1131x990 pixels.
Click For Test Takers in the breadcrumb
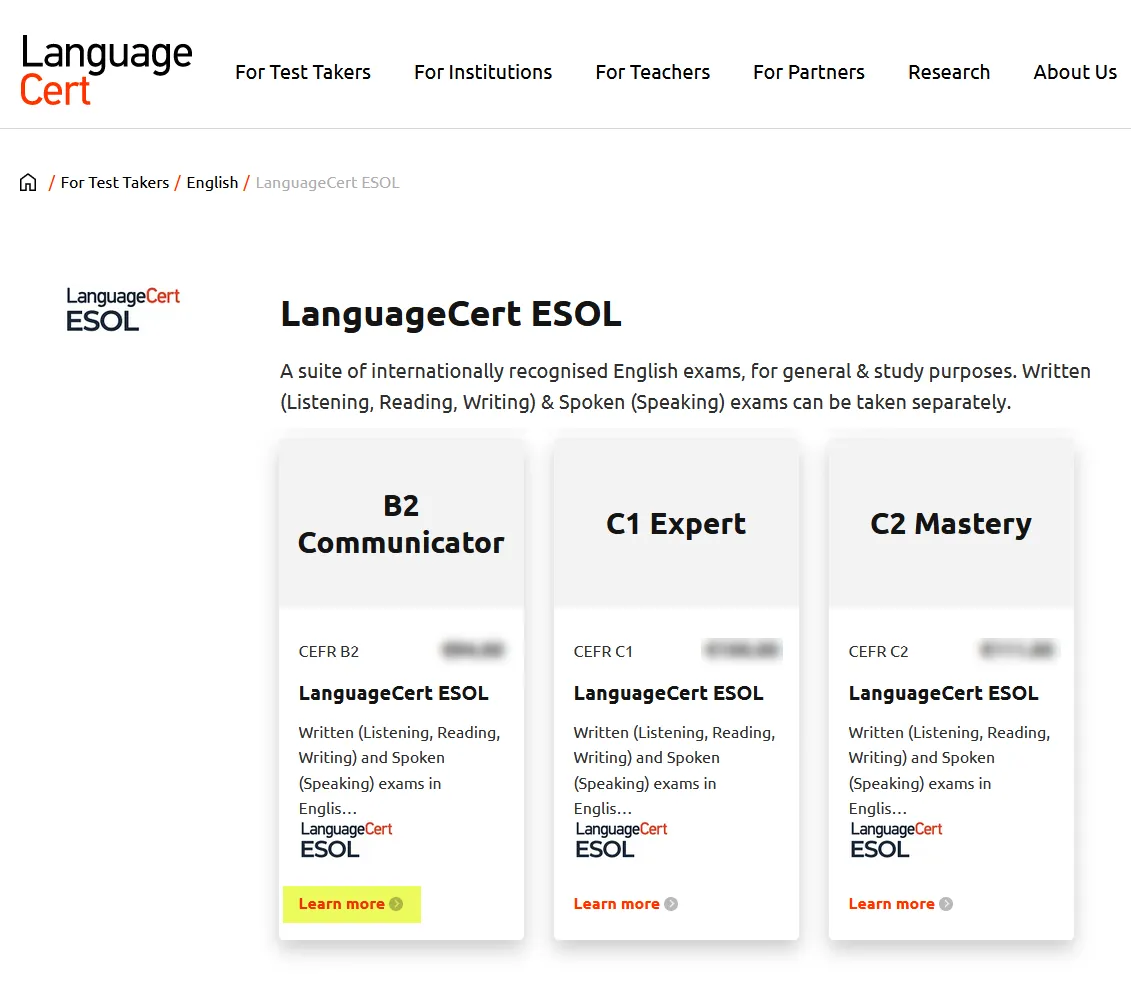click(114, 182)
